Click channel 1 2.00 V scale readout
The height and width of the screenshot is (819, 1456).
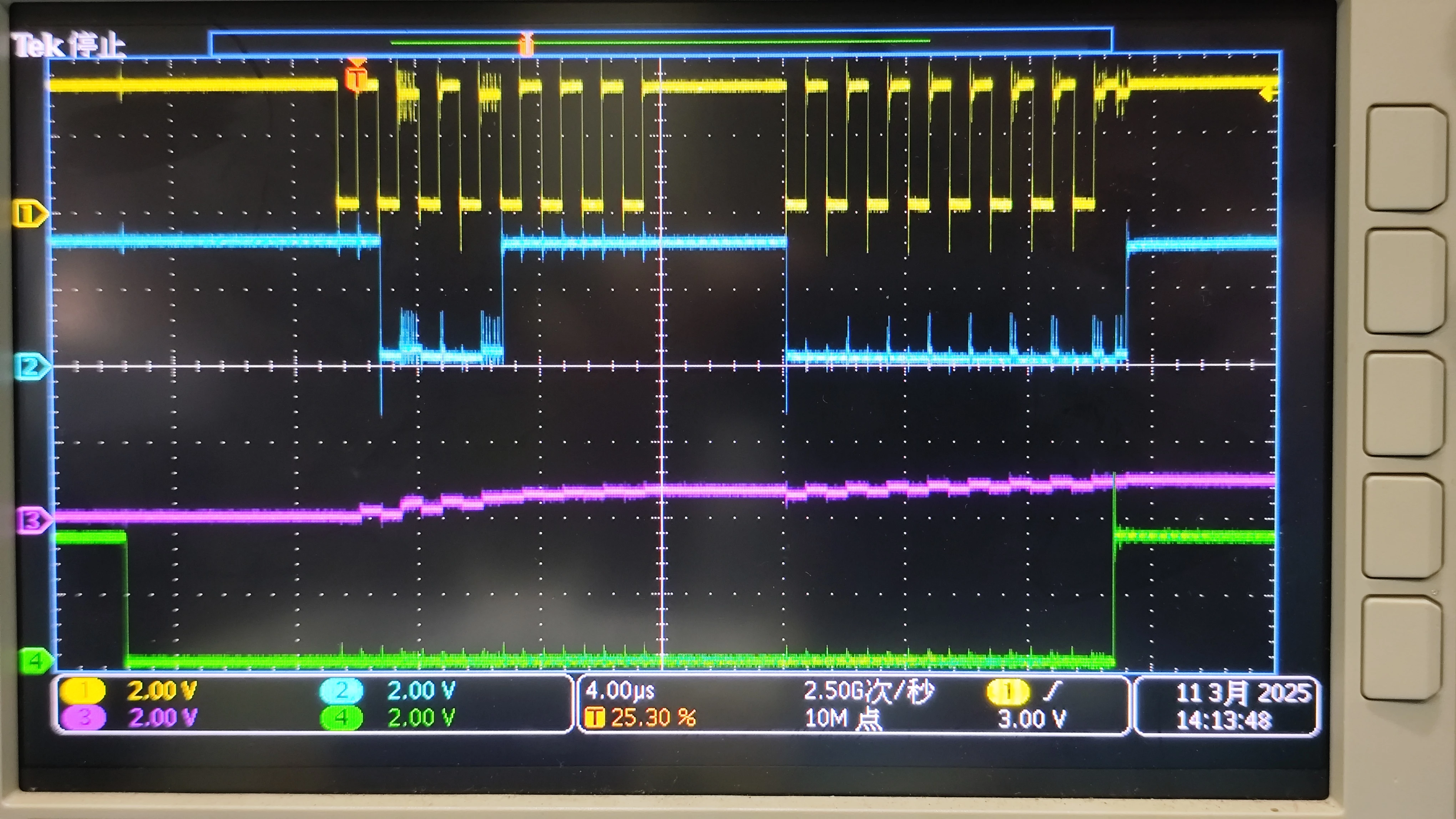[x=162, y=690]
